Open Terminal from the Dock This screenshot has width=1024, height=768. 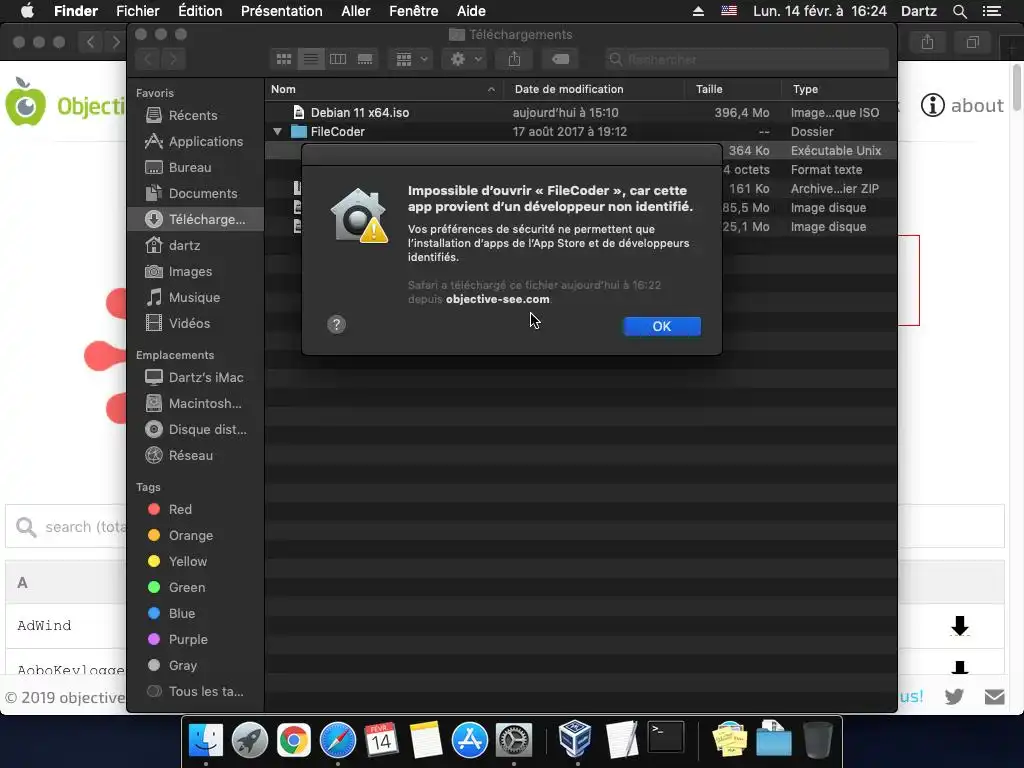(x=665, y=738)
